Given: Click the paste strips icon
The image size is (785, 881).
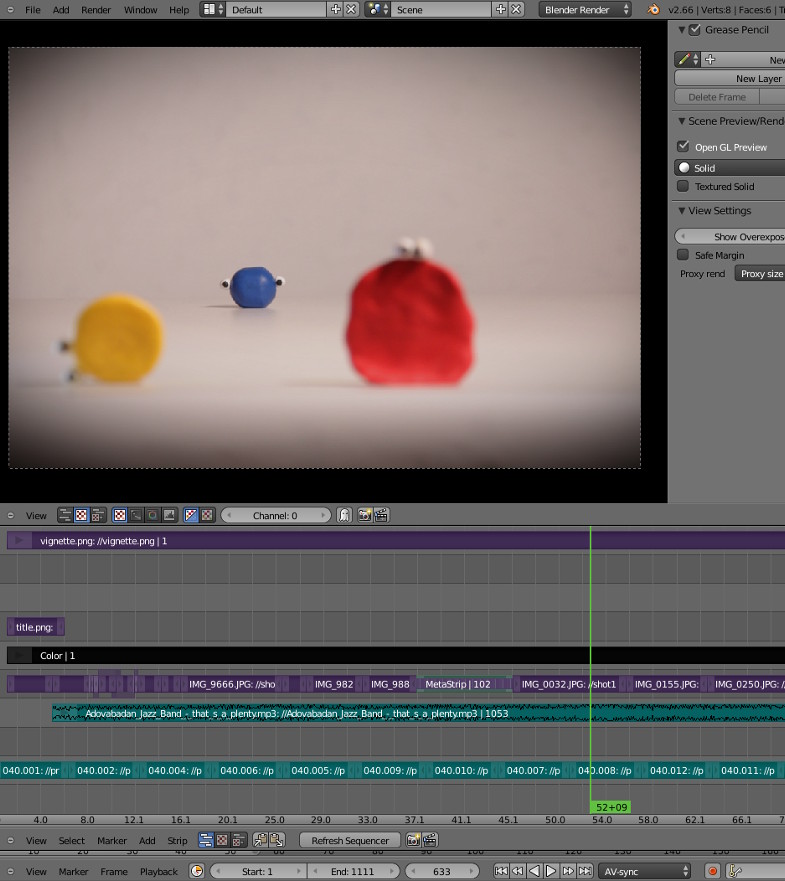Looking at the screenshot, I should pyautogui.click(x=277, y=841).
